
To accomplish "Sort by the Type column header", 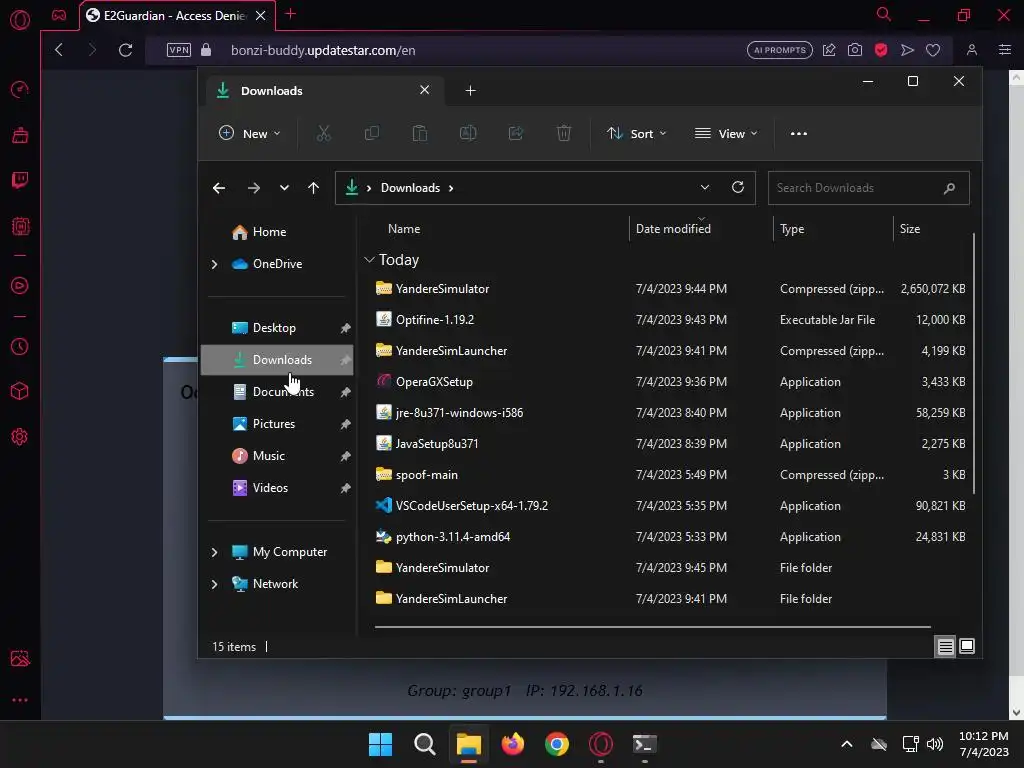I will (x=792, y=229).
